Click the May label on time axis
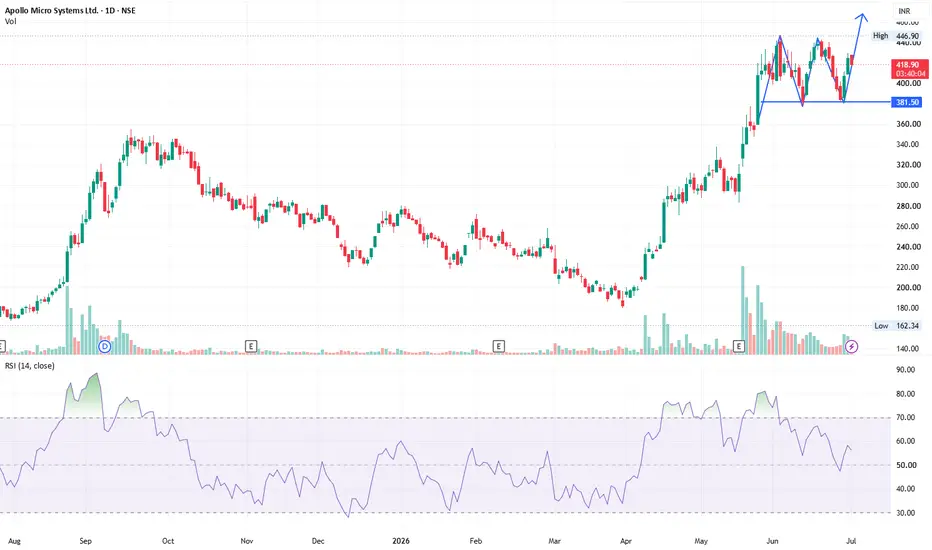 (x=701, y=541)
